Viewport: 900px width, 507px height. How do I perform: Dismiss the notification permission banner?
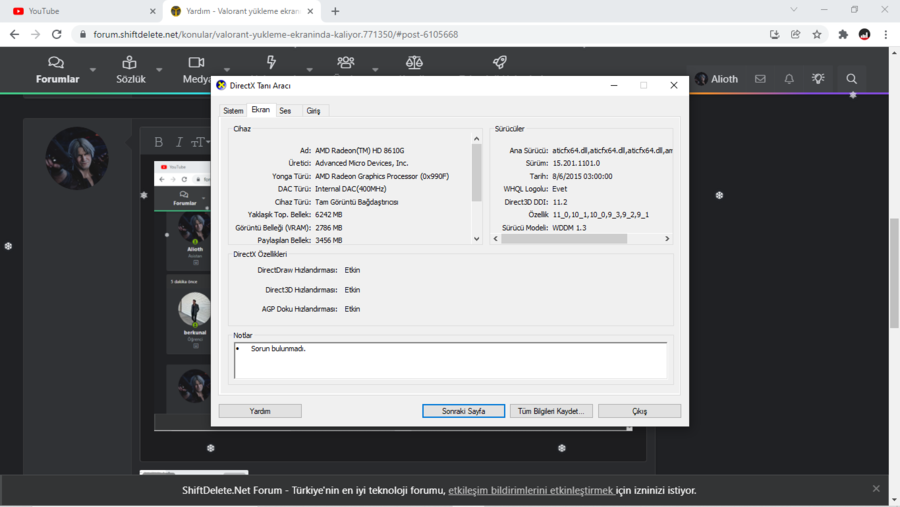[876, 489]
